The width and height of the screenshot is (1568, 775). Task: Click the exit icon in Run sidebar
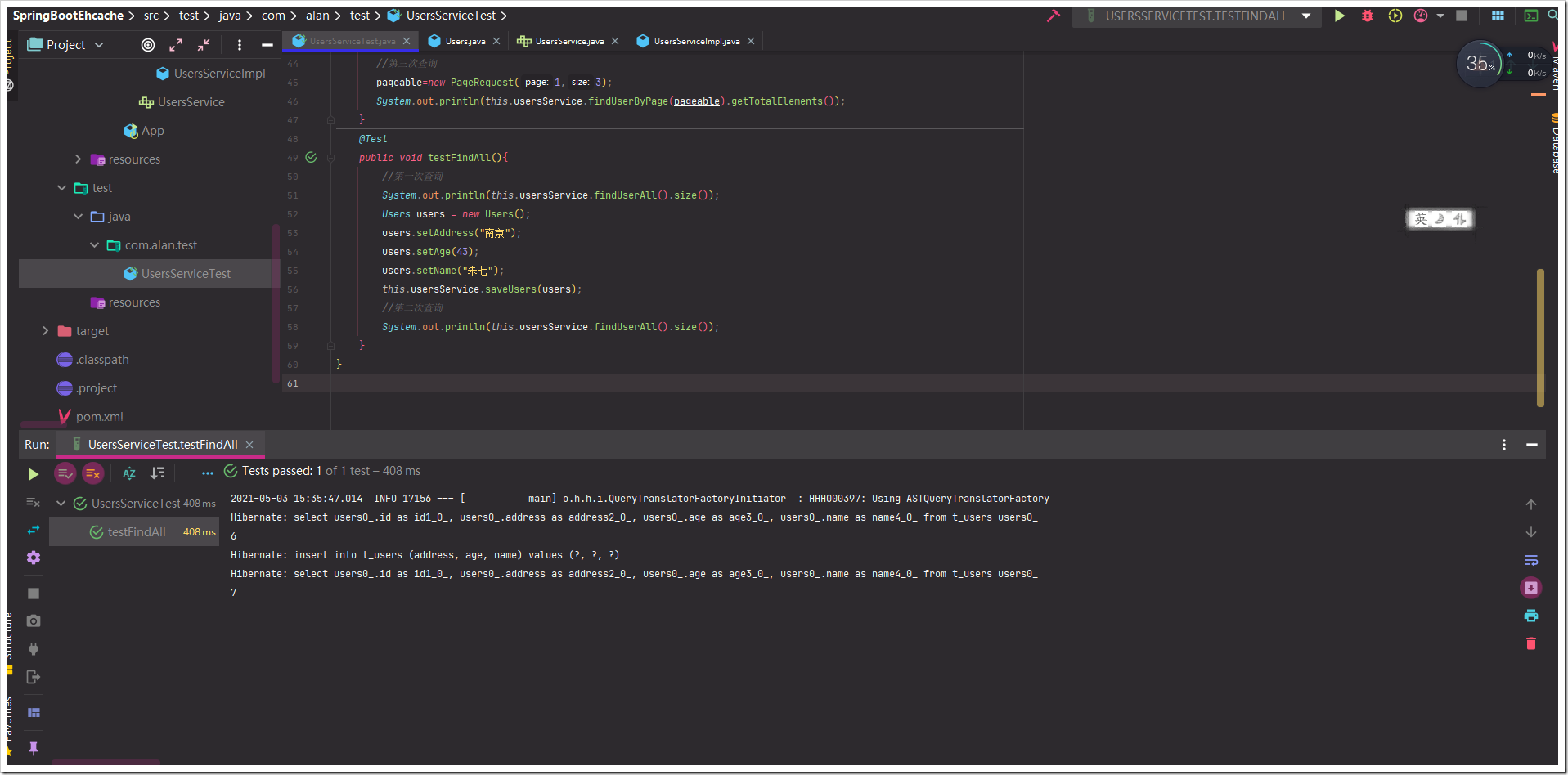click(x=33, y=677)
